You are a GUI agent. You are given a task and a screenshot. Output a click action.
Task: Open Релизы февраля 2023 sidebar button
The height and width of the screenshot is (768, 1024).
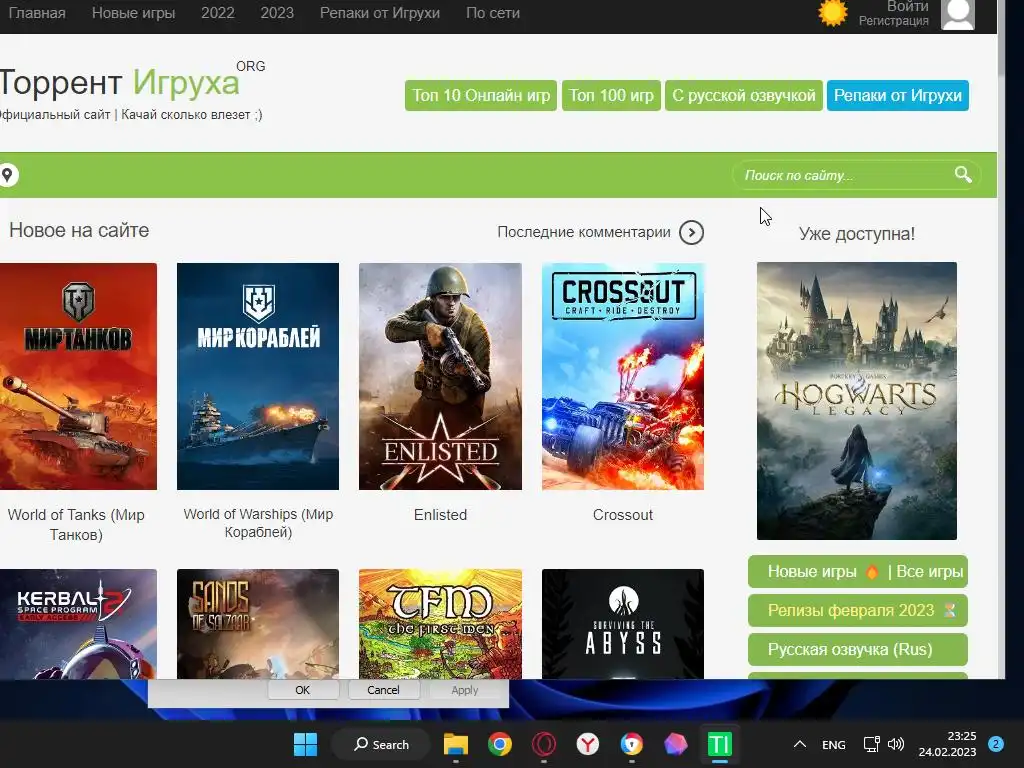pyautogui.click(x=857, y=611)
